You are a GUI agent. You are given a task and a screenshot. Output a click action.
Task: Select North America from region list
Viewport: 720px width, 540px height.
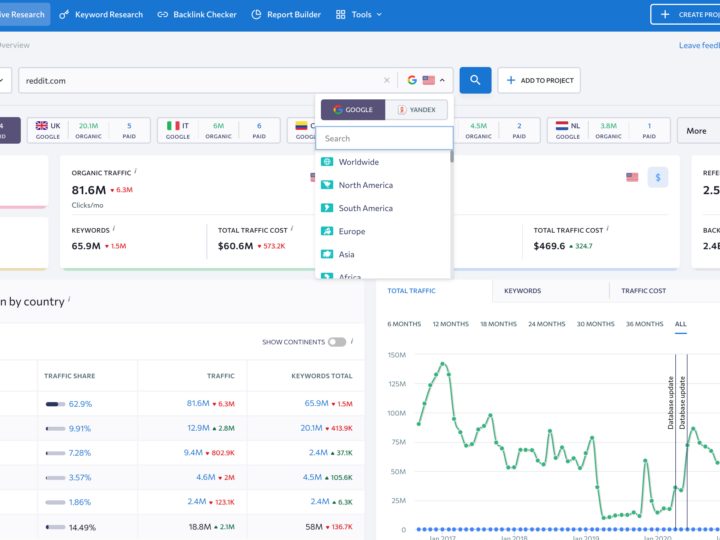coord(383,185)
